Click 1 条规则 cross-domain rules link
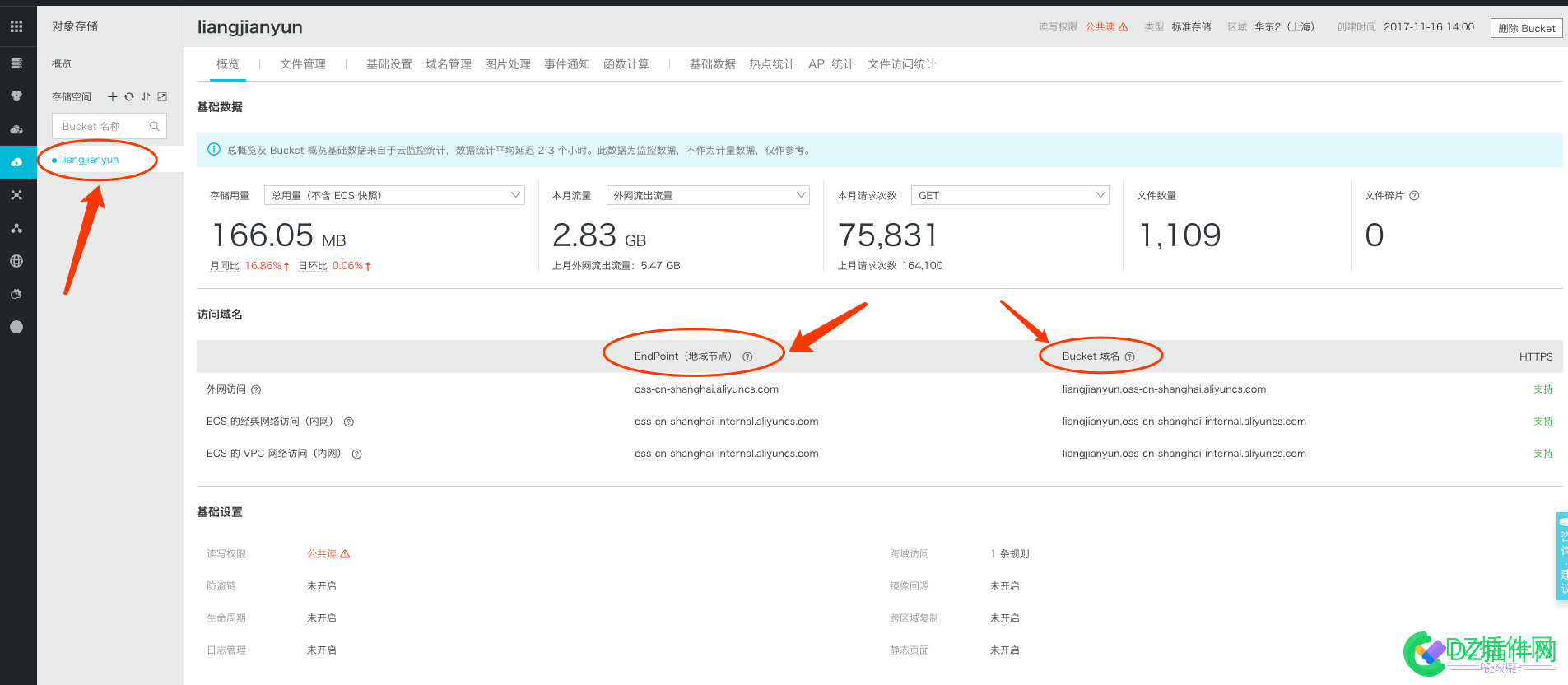 coord(1010,554)
